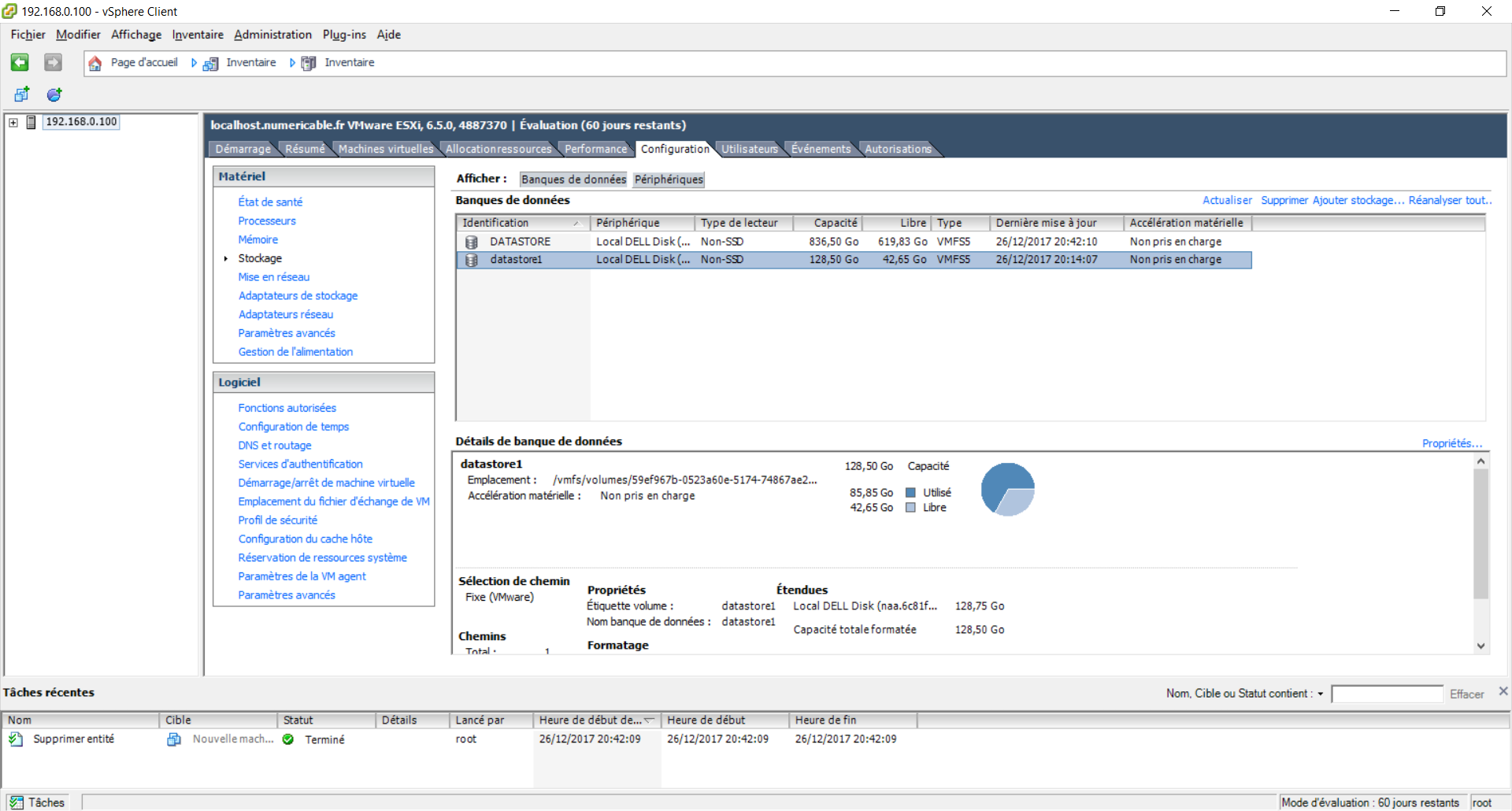The height and width of the screenshot is (811, 1512).
Task: Open the Administration menu
Action: tap(272, 35)
